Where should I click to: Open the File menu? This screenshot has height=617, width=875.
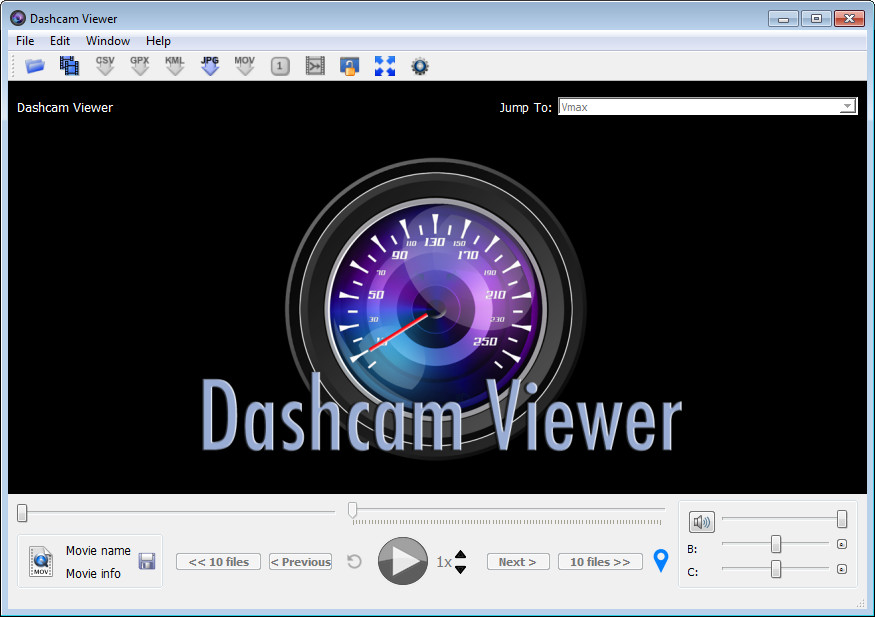(24, 41)
